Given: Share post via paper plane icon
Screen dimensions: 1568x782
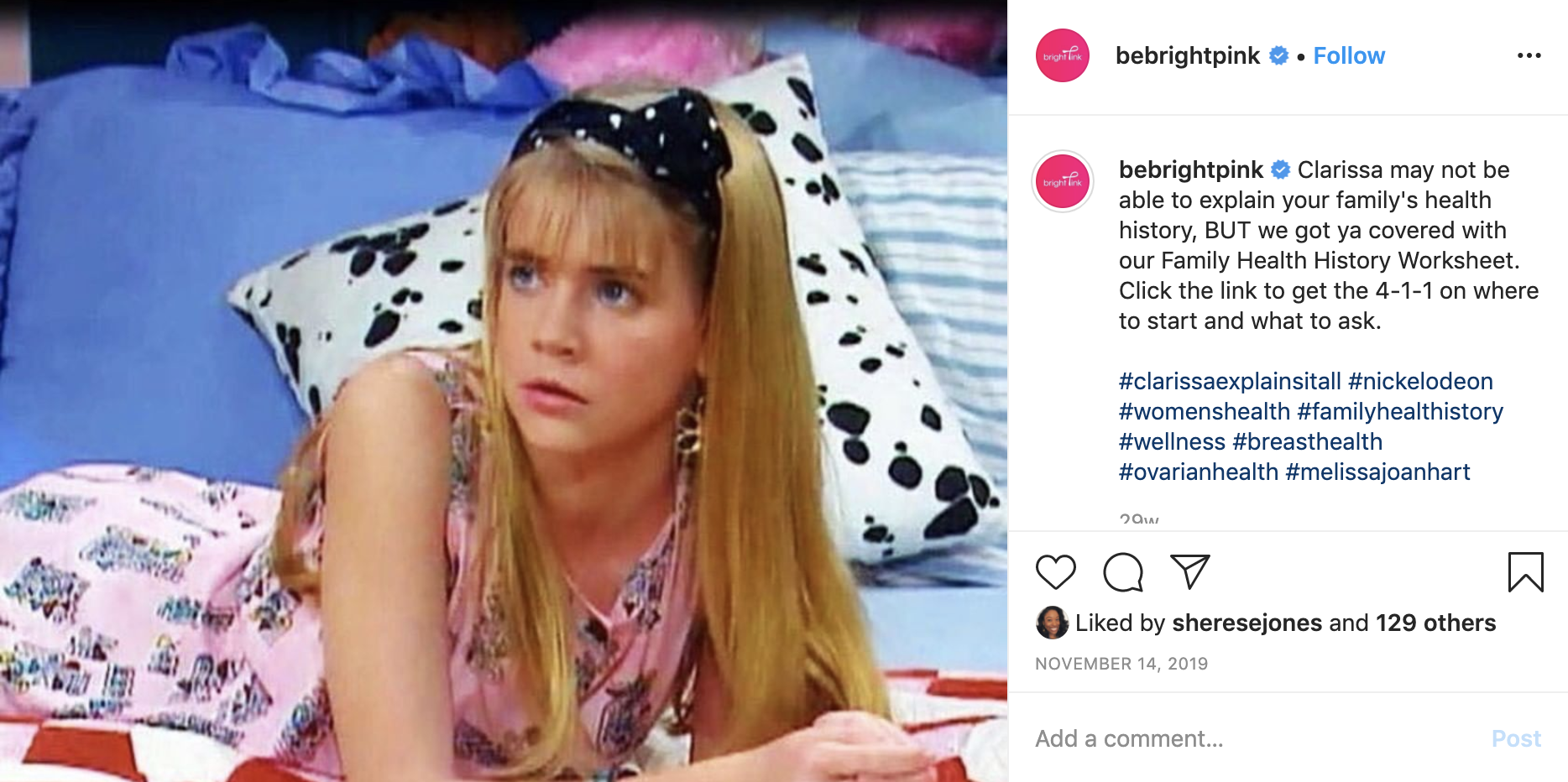Looking at the screenshot, I should 1190,571.
